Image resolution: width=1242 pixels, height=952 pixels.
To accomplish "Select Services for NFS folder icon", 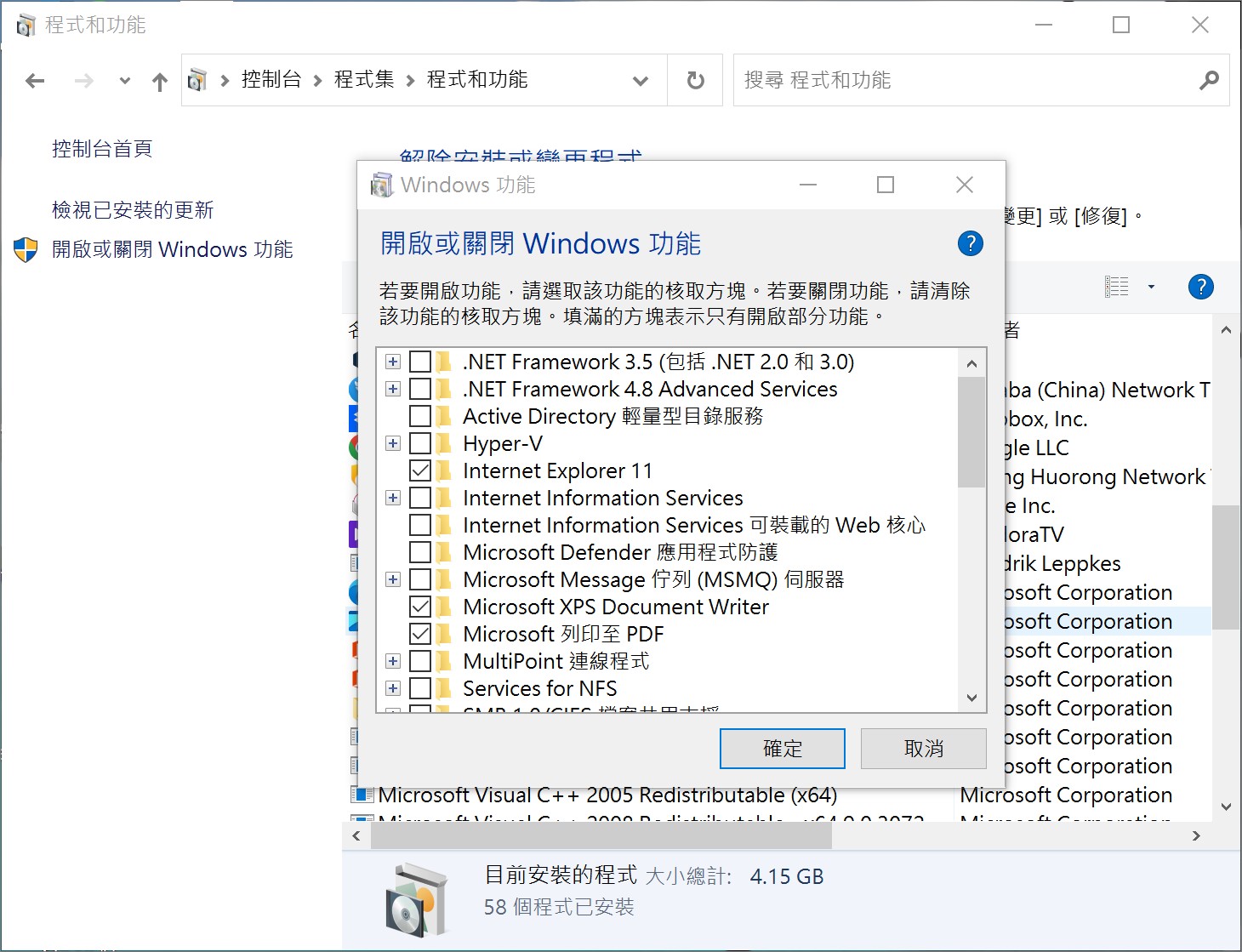I will click(444, 688).
